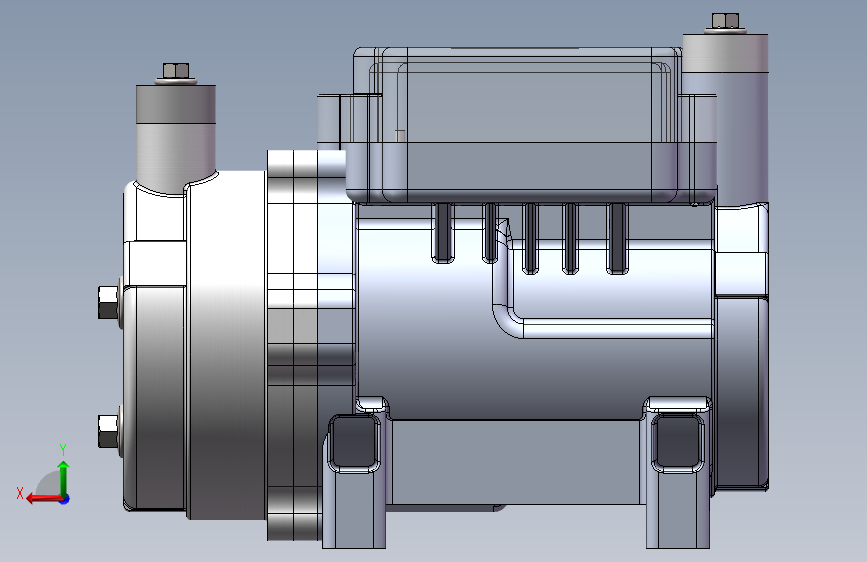Image resolution: width=867 pixels, height=562 pixels.
Task: Select the leftmost cooling slot under the terminal box
Action: point(443,232)
